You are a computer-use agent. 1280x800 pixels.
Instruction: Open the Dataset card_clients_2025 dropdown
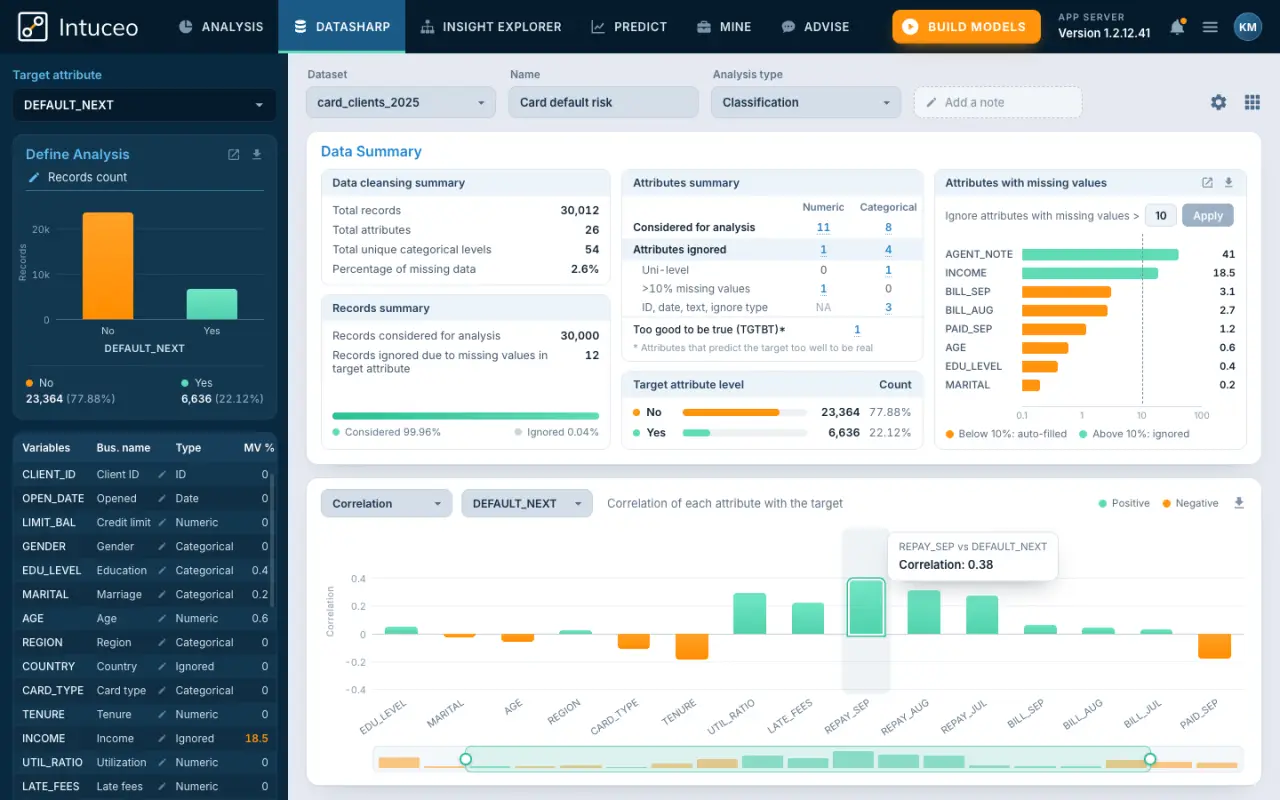(401, 102)
